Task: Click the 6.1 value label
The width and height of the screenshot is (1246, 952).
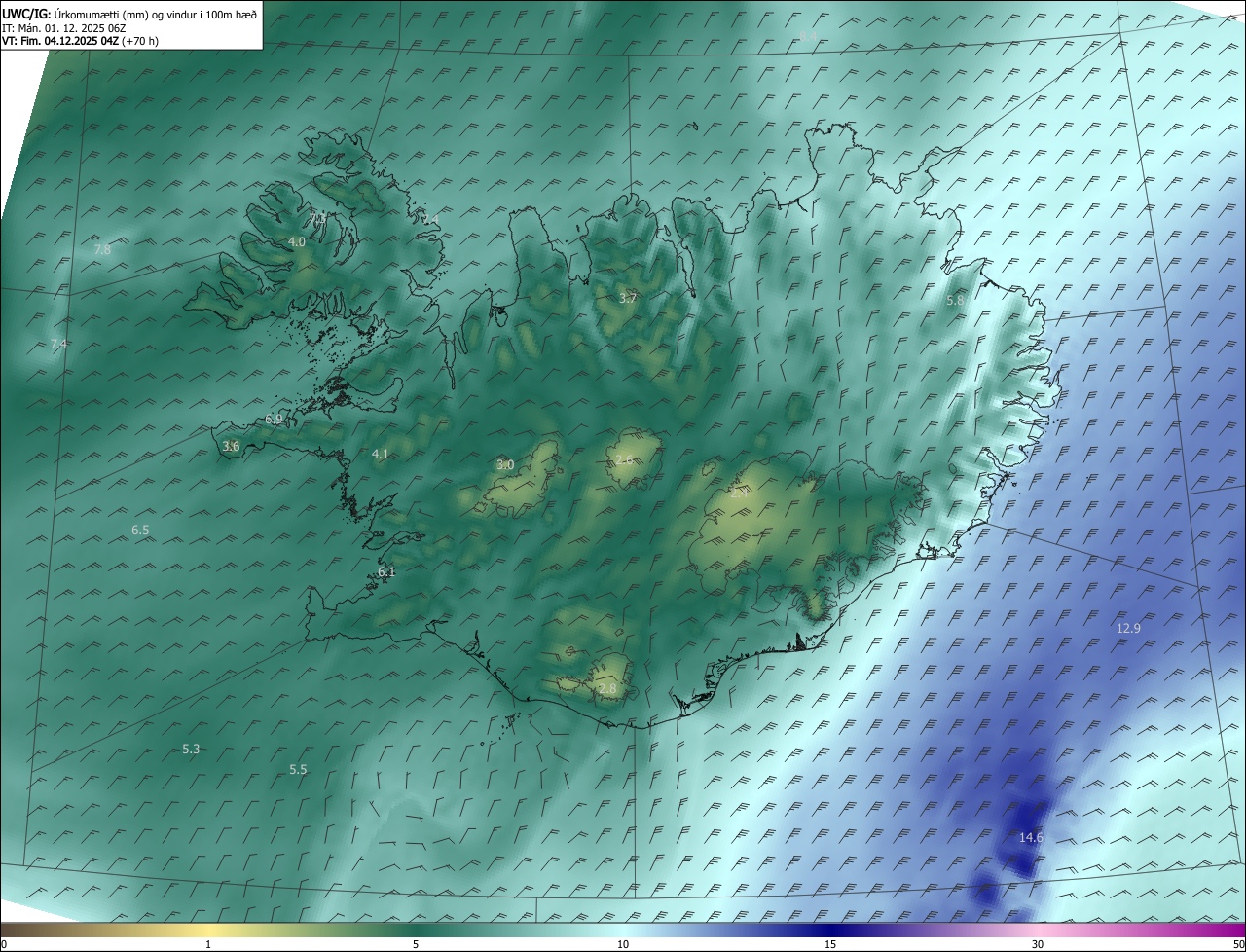Action: point(386,572)
